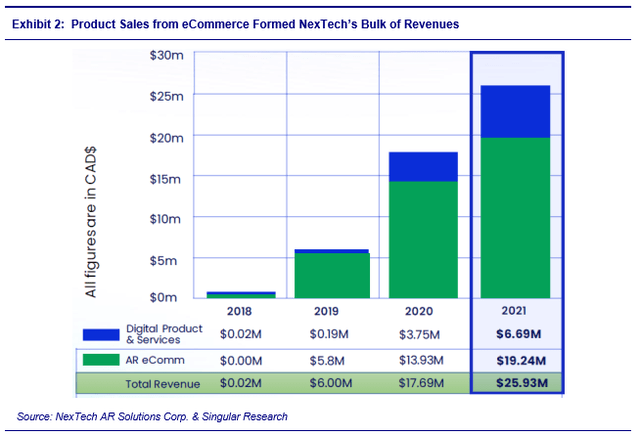Viewport: 640px width, 435px height.
Task: Click the 2020 total revenue $17.69M
Action: [x=421, y=383]
